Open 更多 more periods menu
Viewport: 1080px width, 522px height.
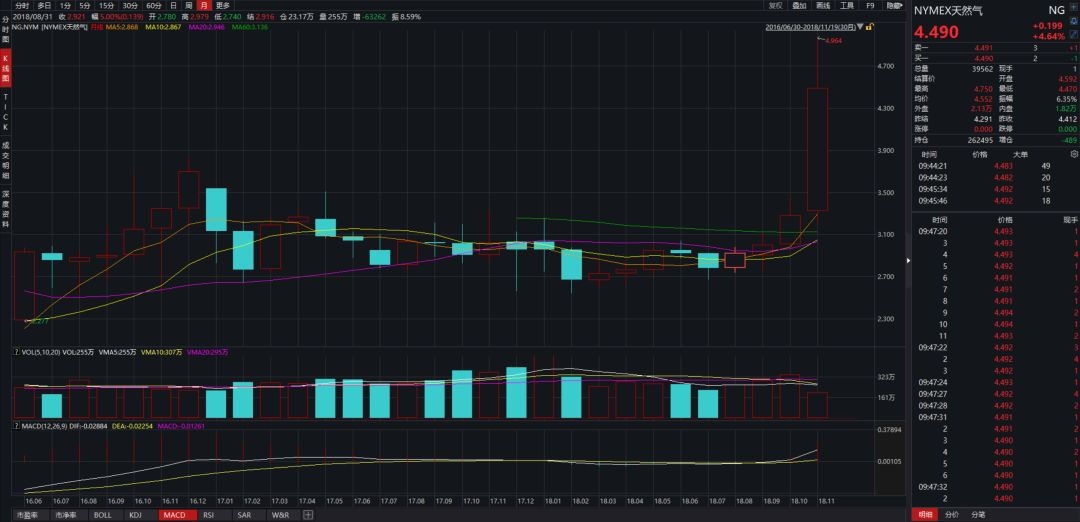pos(223,5)
